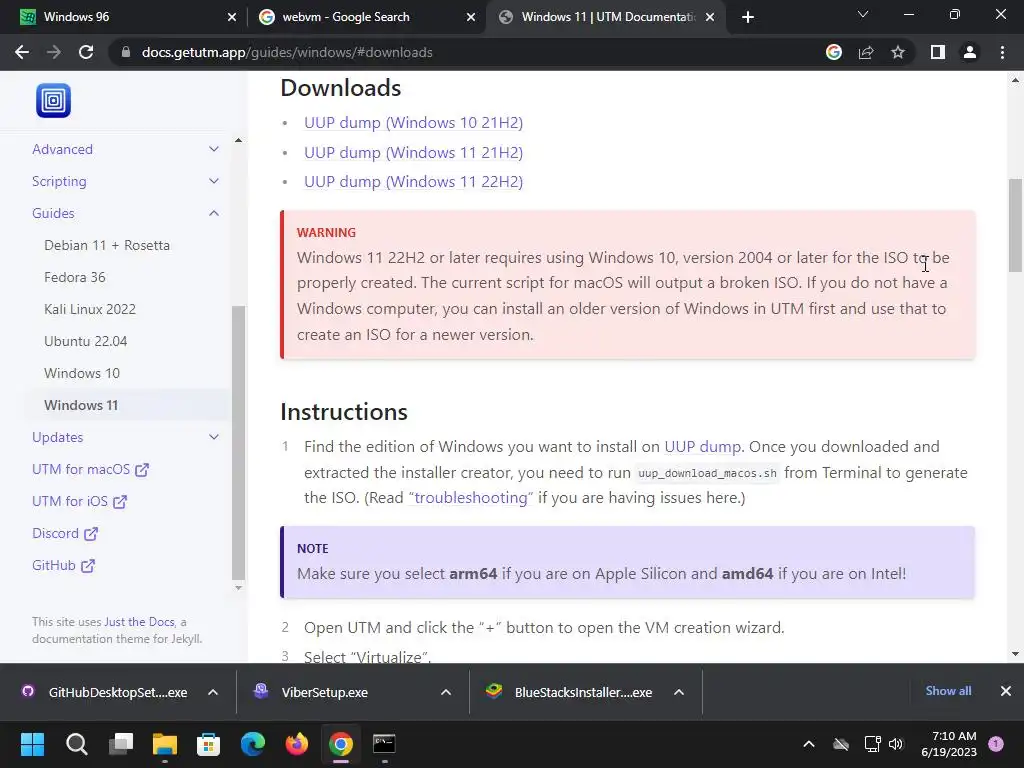
Task: Open the tab search dropdown arrow
Action: [x=863, y=14]
